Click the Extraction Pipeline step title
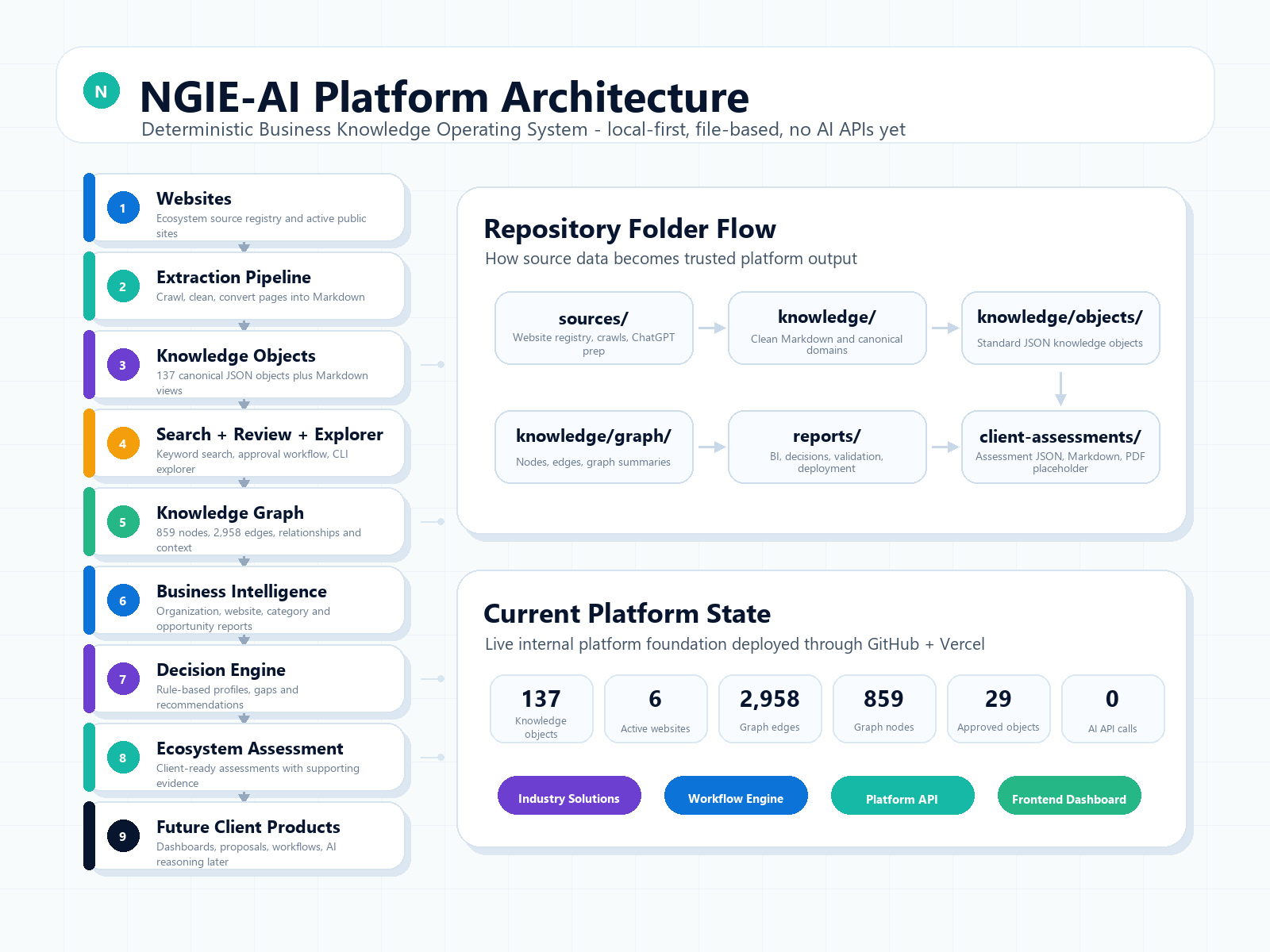The height and width of the screenshot is (952, 1270). coord(233,278)
